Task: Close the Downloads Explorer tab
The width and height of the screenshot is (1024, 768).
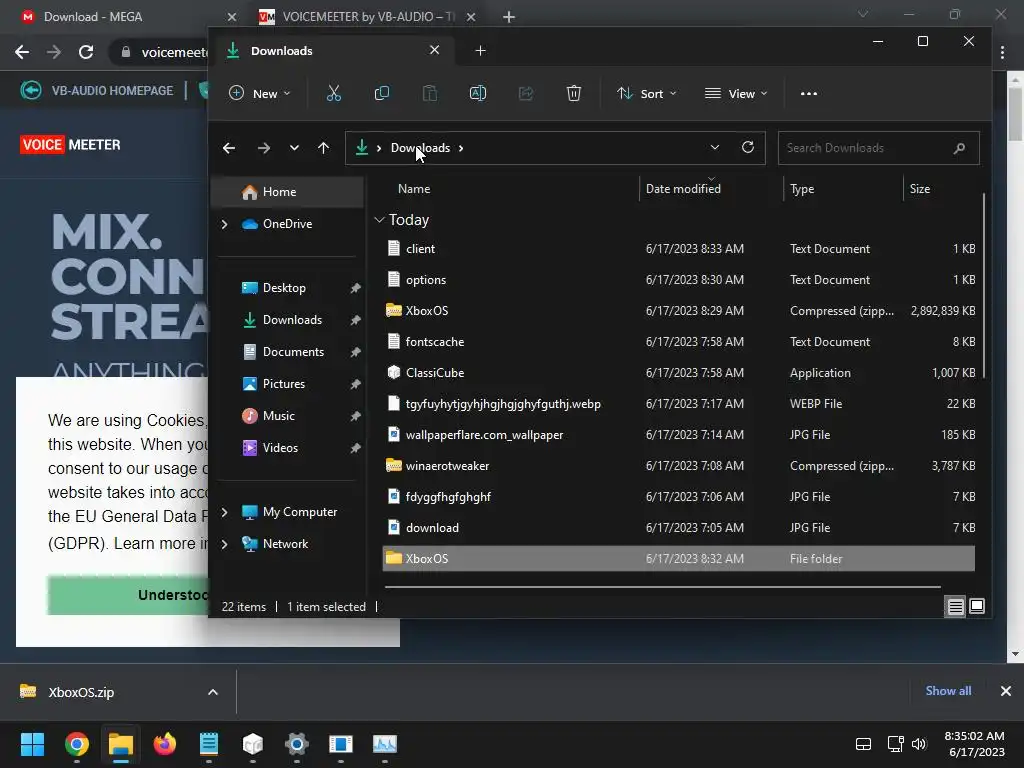Action: click(x=434, y=50)
